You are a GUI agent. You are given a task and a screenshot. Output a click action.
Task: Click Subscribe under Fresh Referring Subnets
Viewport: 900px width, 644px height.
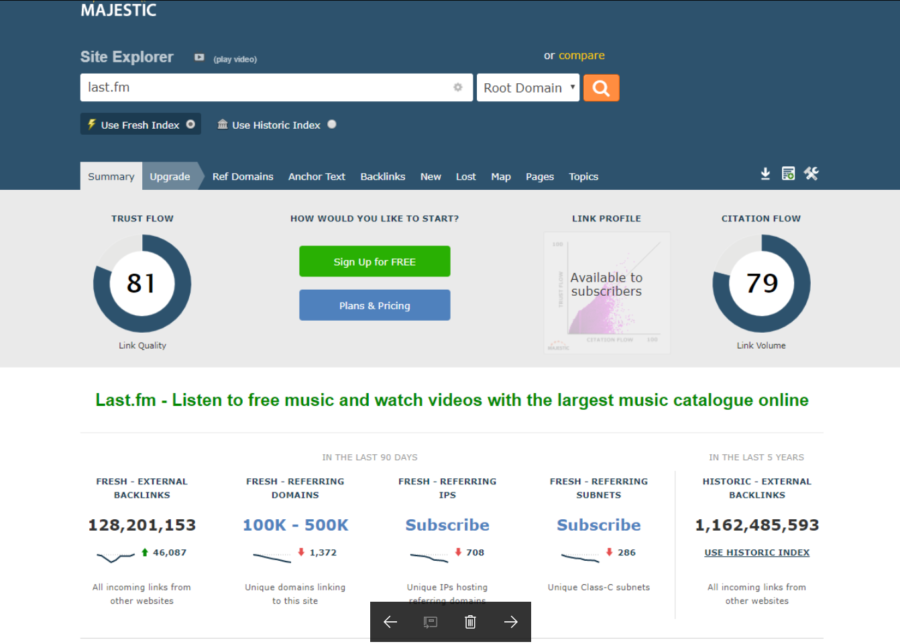599,525
